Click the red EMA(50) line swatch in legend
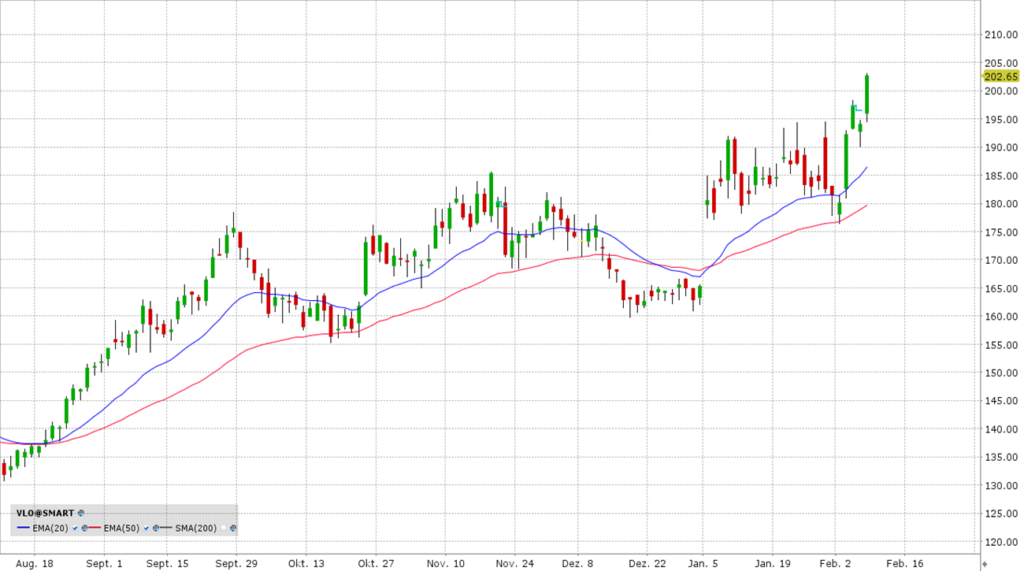 tap(95, 528)
